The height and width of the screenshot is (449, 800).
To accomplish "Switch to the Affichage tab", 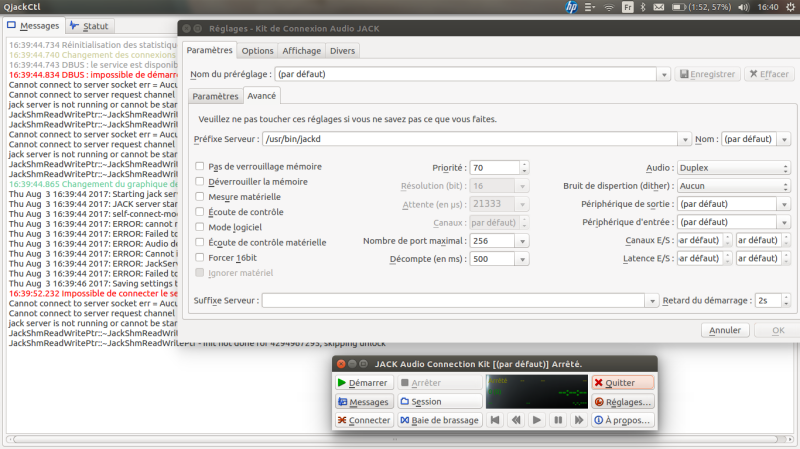I will (302, 51).
